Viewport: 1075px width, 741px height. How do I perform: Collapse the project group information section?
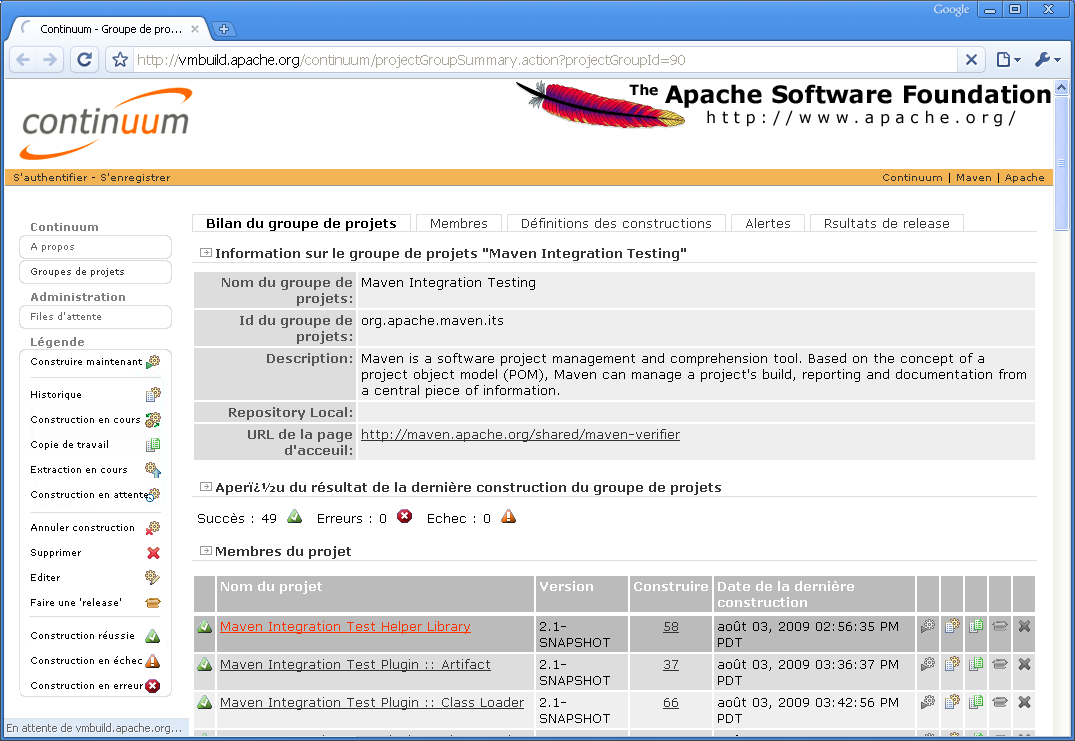pyautogui.click(x=206, y=253)
